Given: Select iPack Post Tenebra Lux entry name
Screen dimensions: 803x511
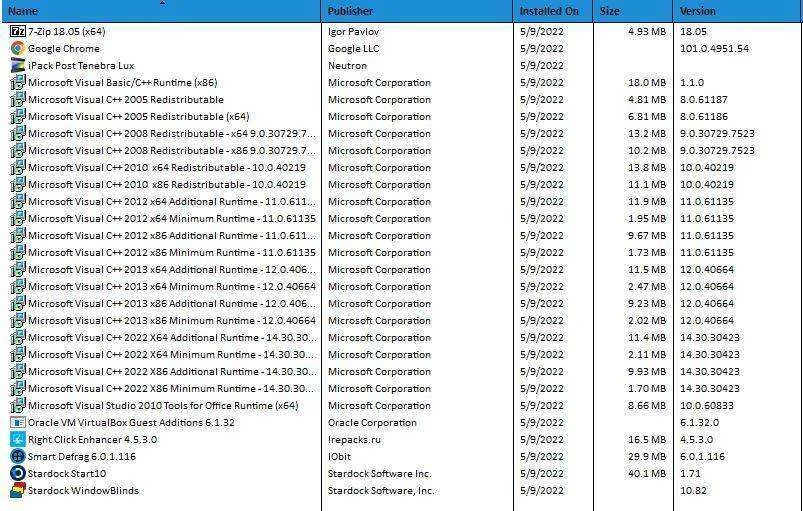Looking at the screenshot, I should tap(81, 66).
